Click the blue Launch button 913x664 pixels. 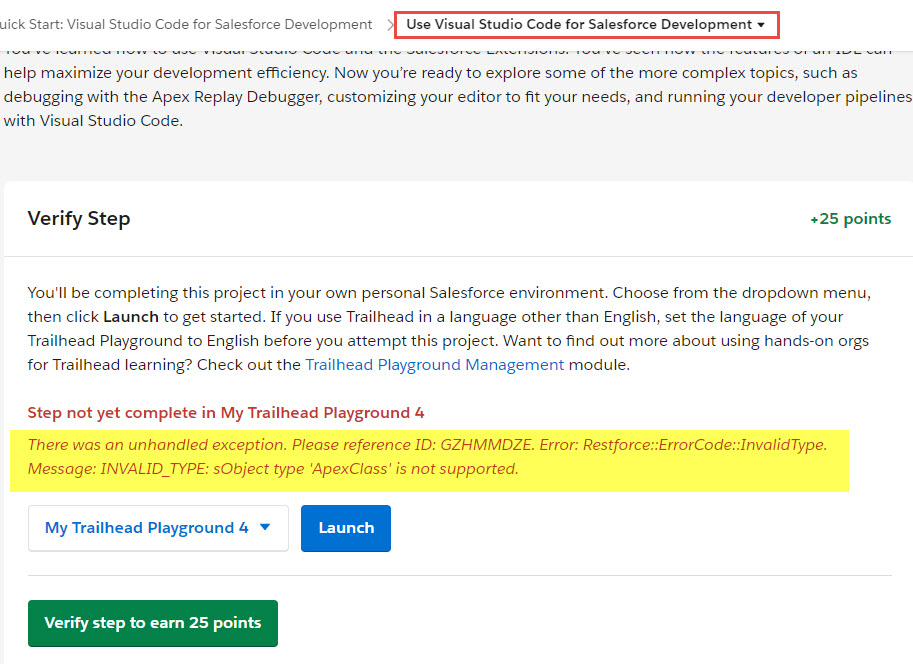346,528
